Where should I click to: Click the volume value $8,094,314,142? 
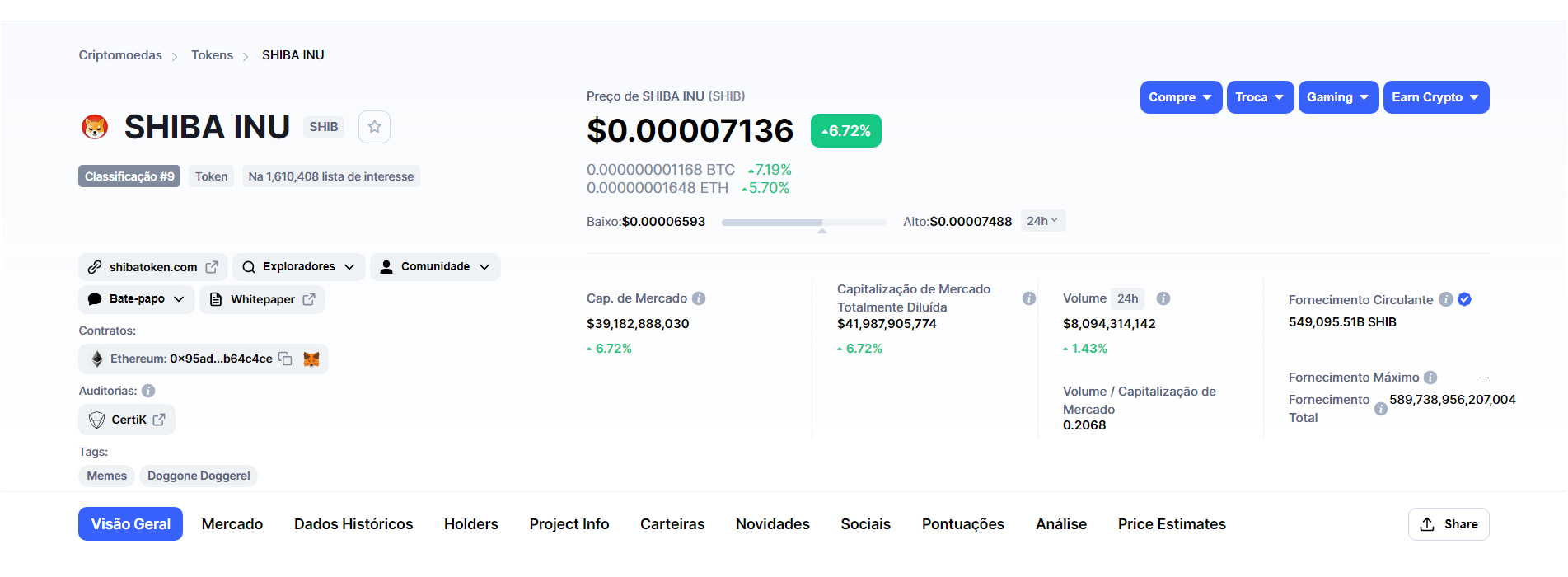pyautogui.click(x=1109, y=324)
